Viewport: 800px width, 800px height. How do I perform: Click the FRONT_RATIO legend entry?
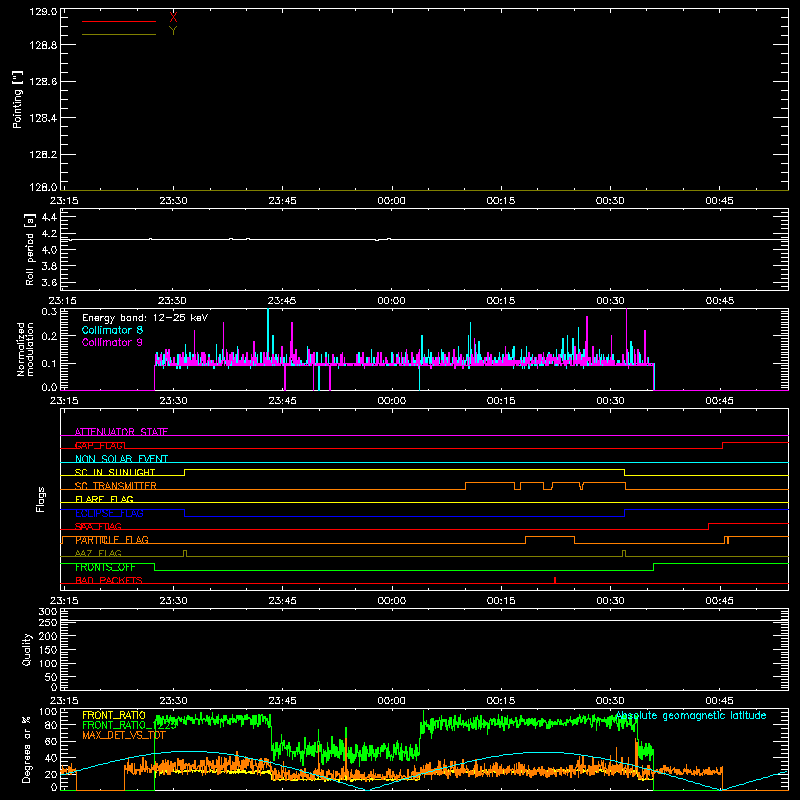point(114,715)
